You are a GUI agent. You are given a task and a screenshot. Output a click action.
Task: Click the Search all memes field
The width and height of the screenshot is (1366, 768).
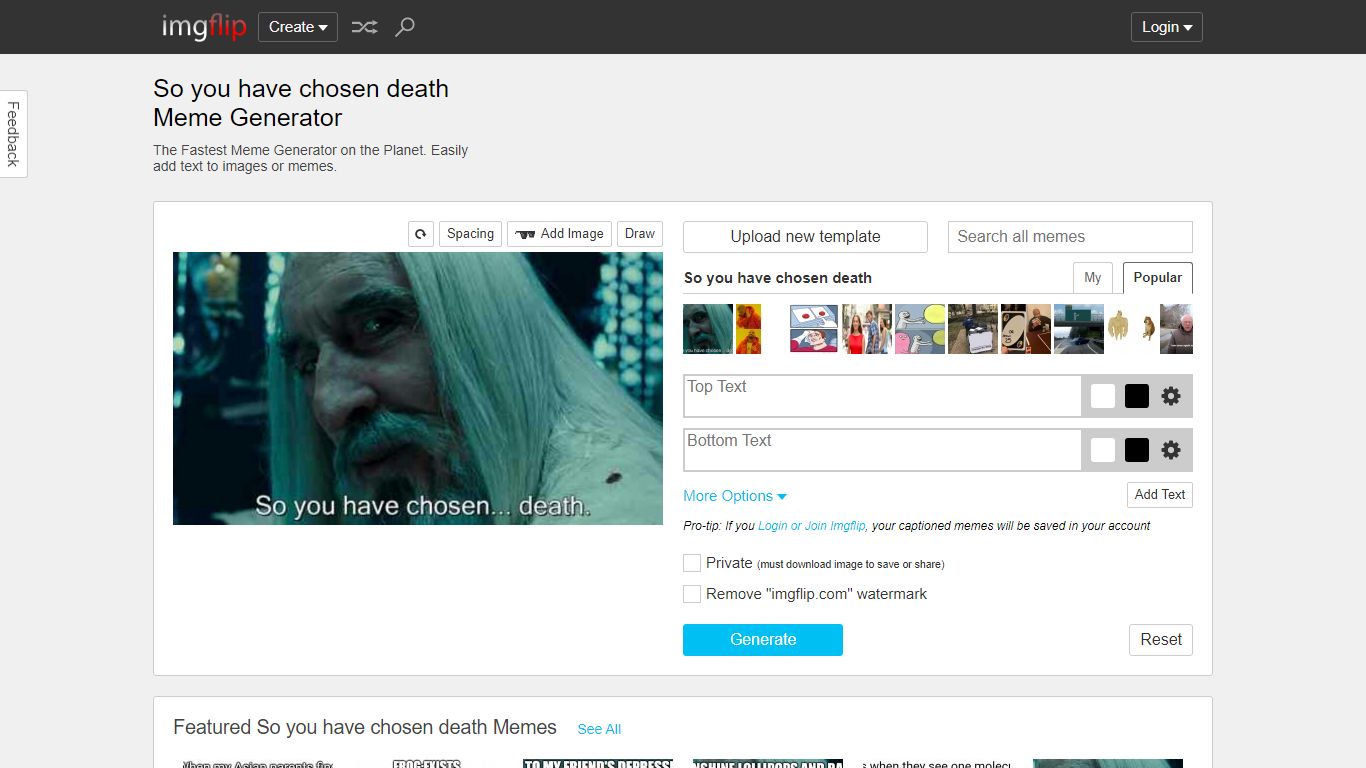tap(1070, 237)
